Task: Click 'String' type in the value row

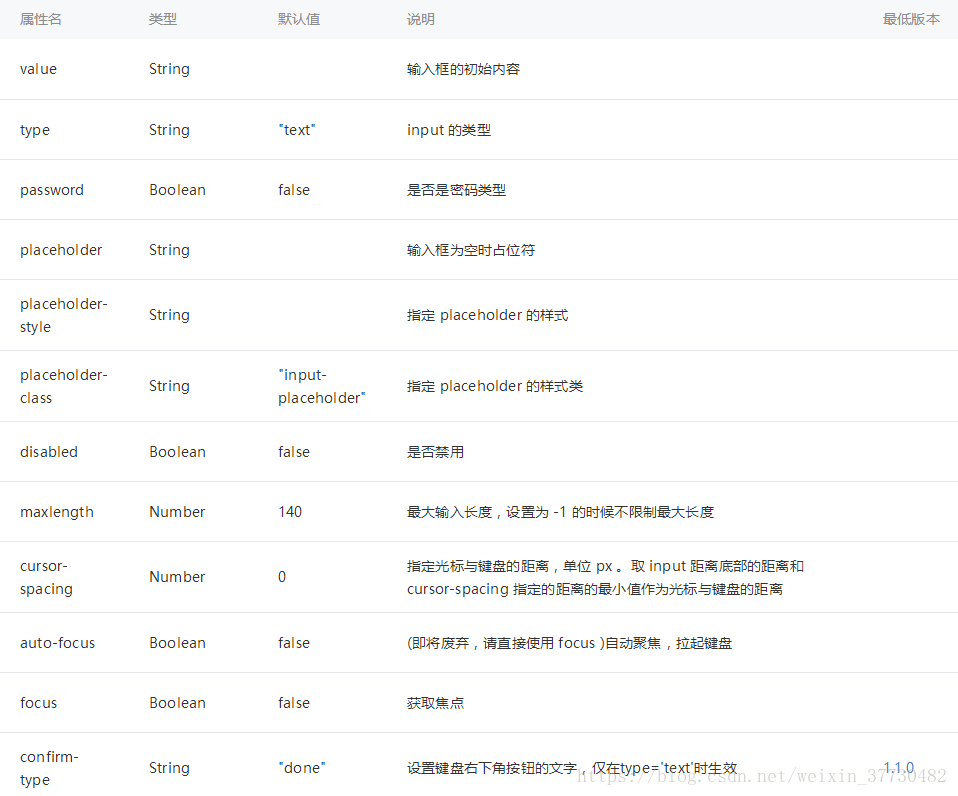Action: click(169, 69)
